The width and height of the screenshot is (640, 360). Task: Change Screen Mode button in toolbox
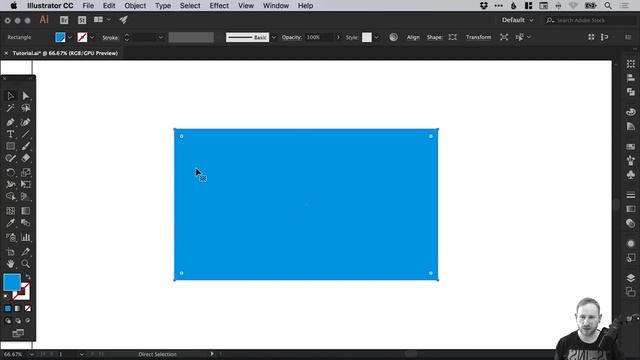pos(18,333)
